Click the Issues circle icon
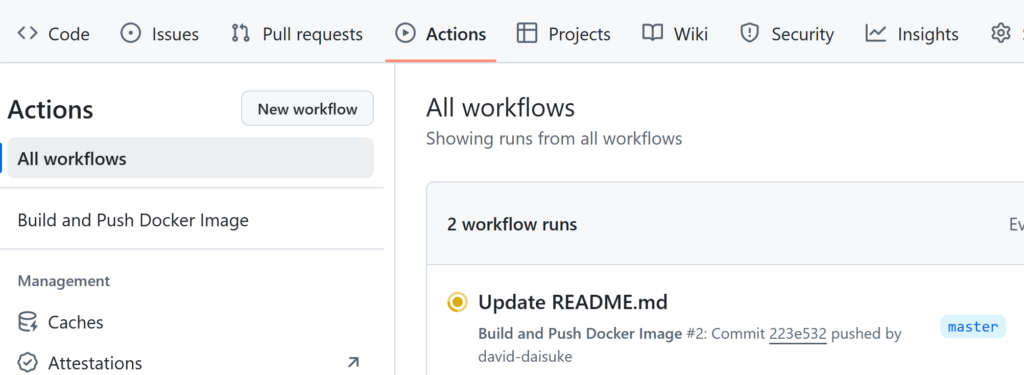This screenshot has width=1024, height=375. click(131, 33)
